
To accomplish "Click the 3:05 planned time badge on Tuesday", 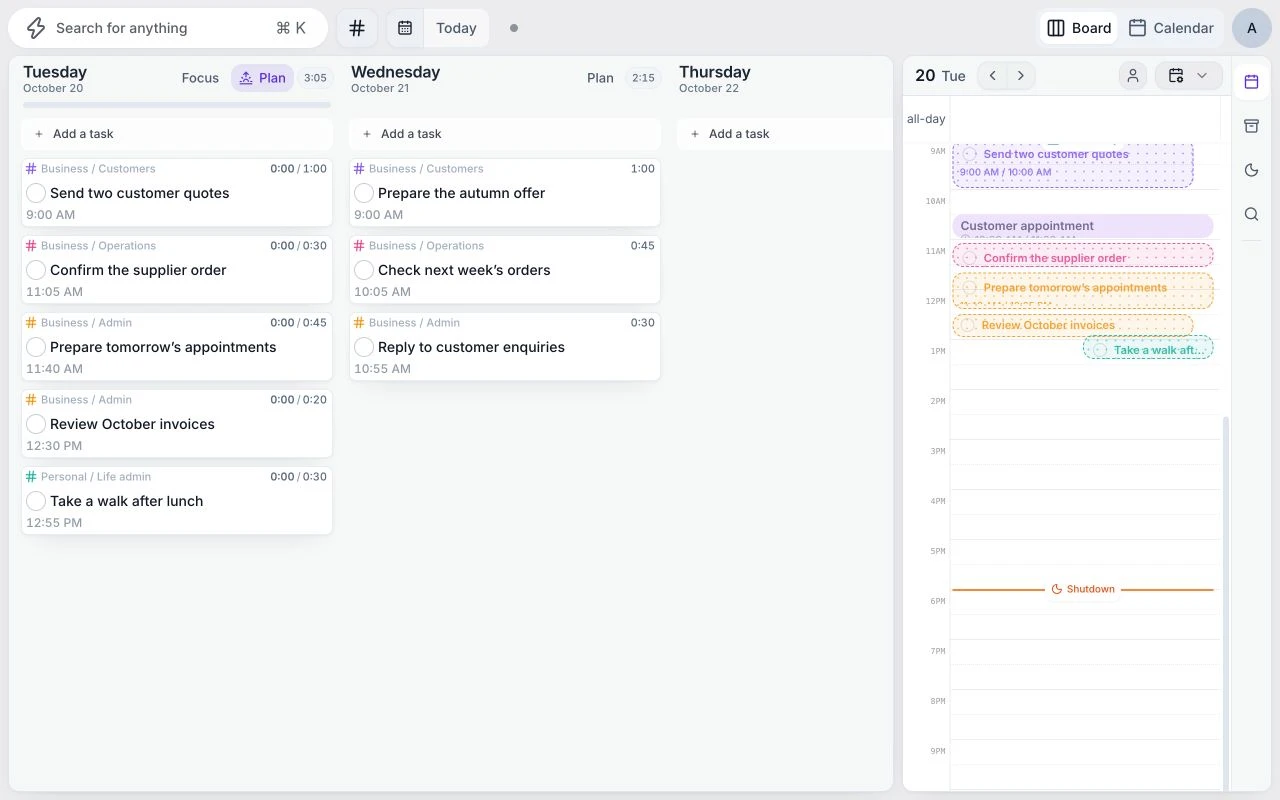I will (x=315, y=78).
